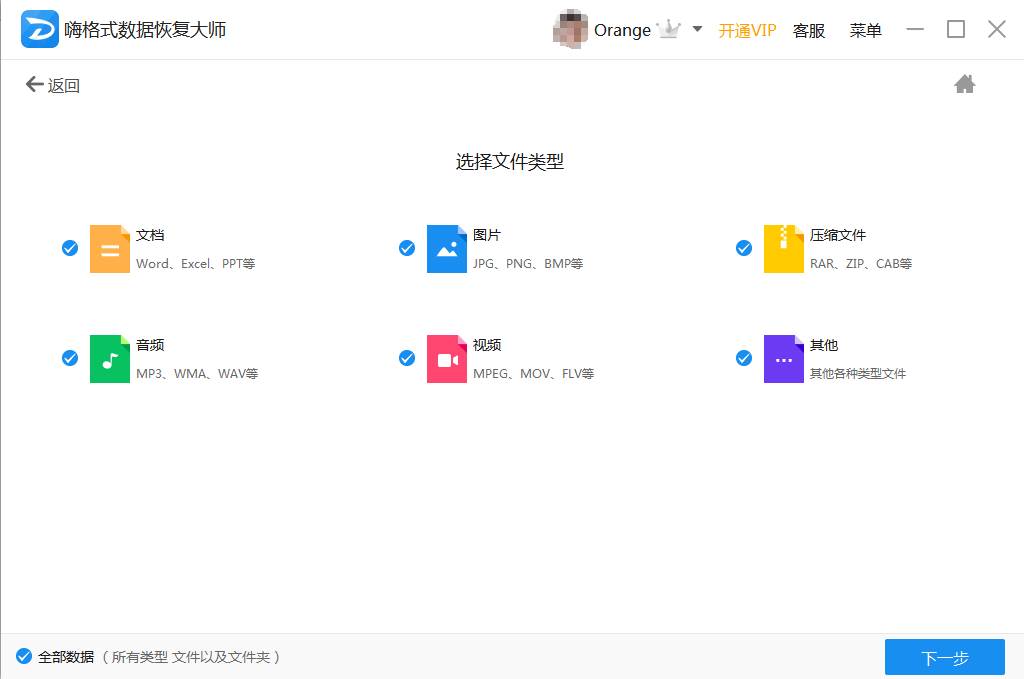The width and height of the screenshot is (1024, 679).
Task: Click the Orange user avatar
Action: (570, 29)
